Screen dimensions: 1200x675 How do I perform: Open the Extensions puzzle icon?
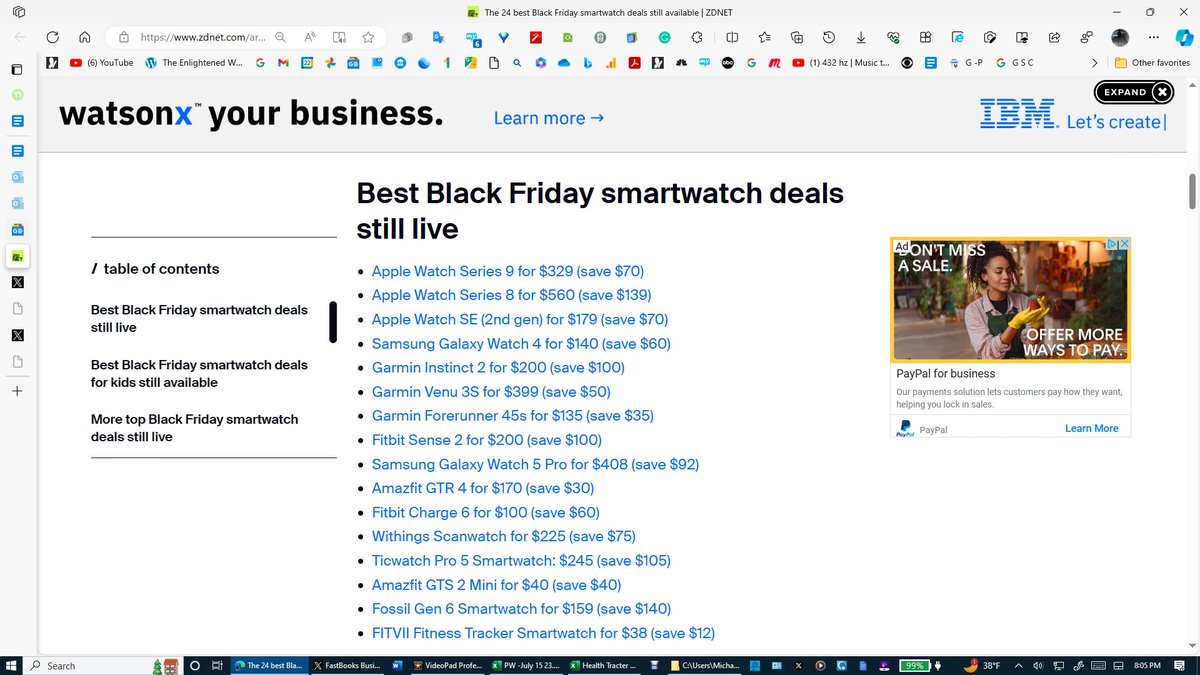tap(697, 37)
